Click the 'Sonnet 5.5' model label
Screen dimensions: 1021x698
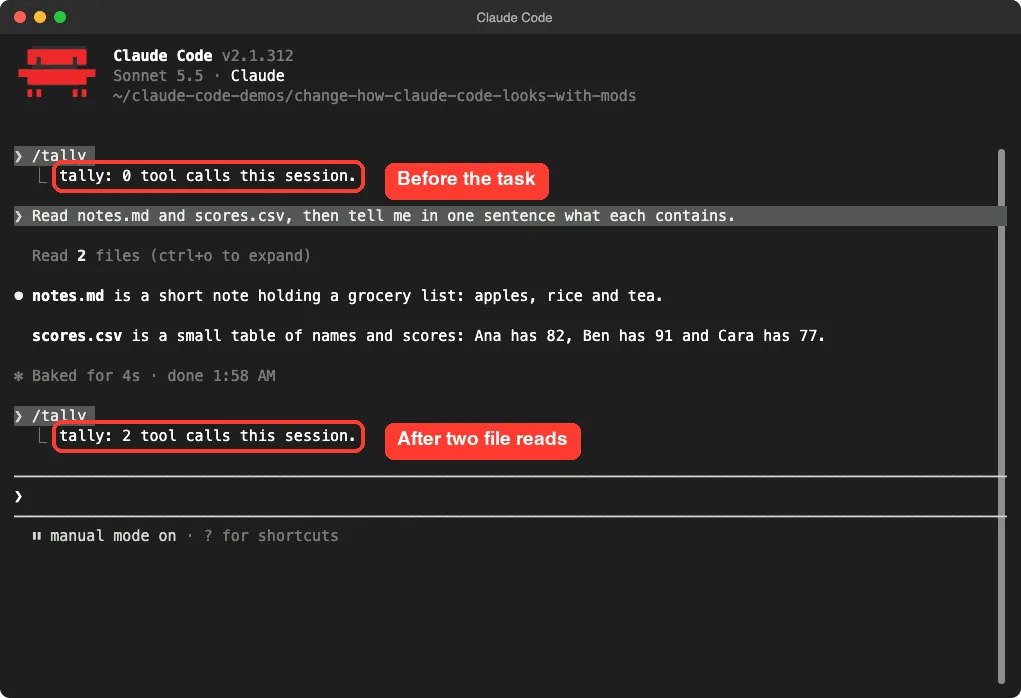(x=158, y=76)
